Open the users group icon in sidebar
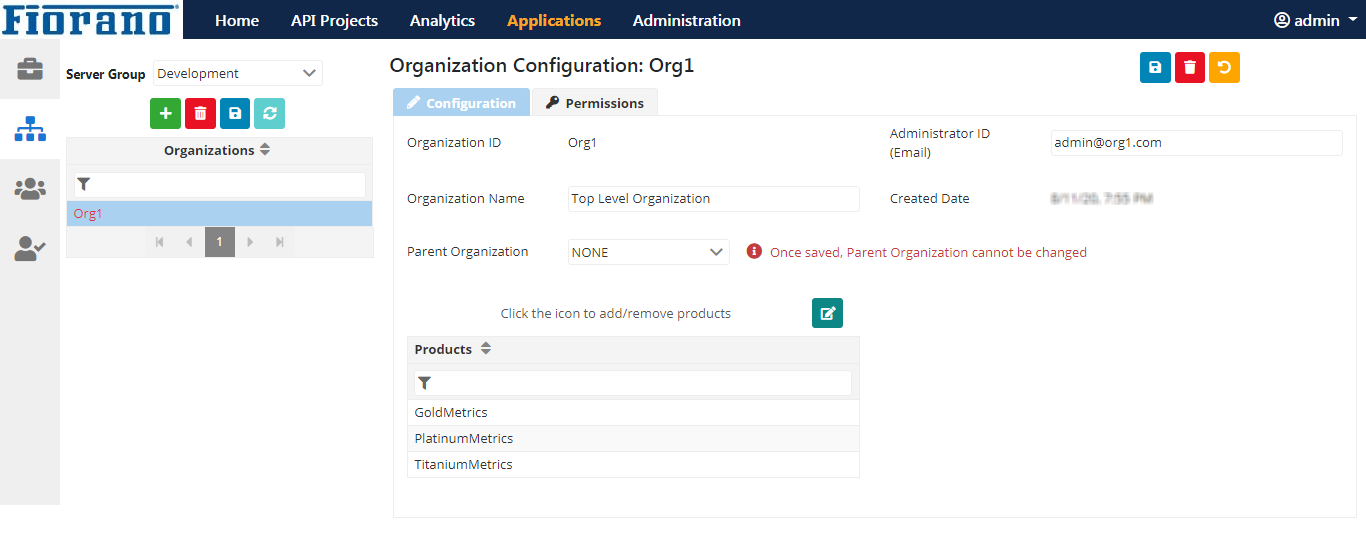 (30, 189)
